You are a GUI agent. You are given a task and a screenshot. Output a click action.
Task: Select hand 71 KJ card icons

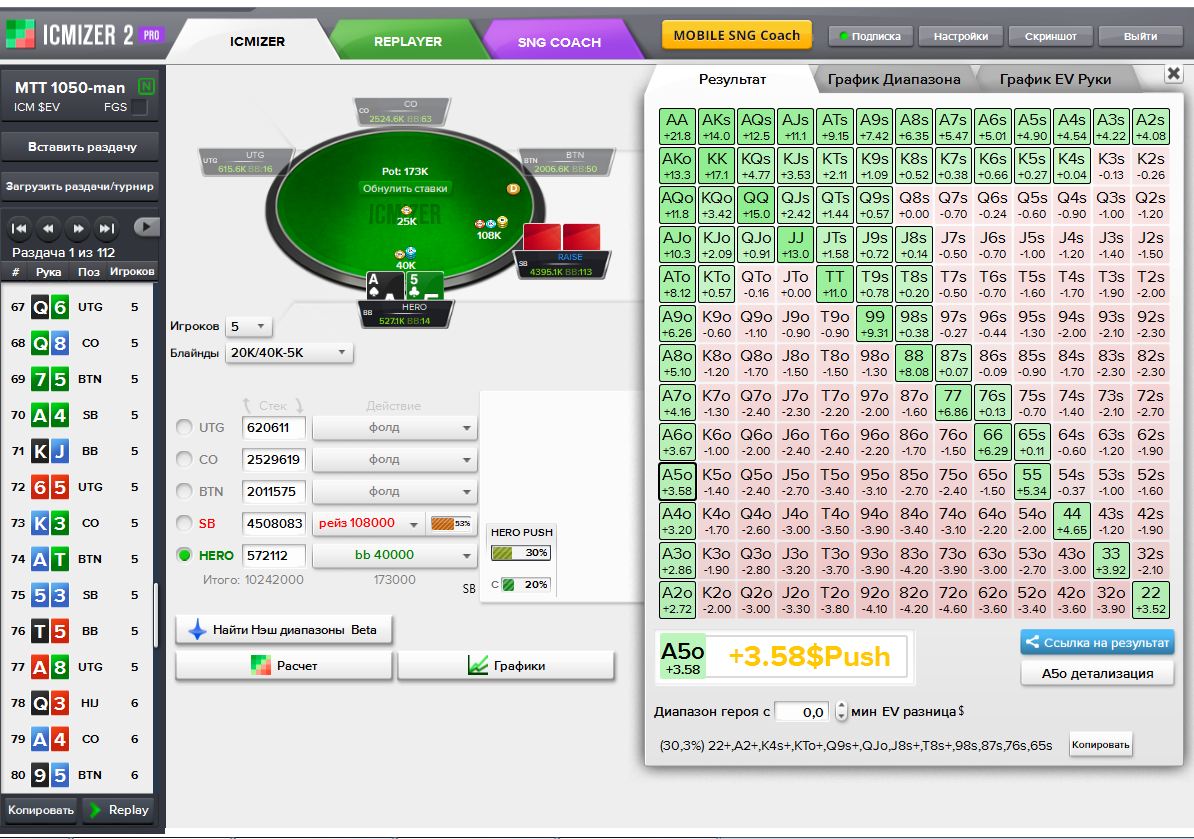[x=49, y=451]
